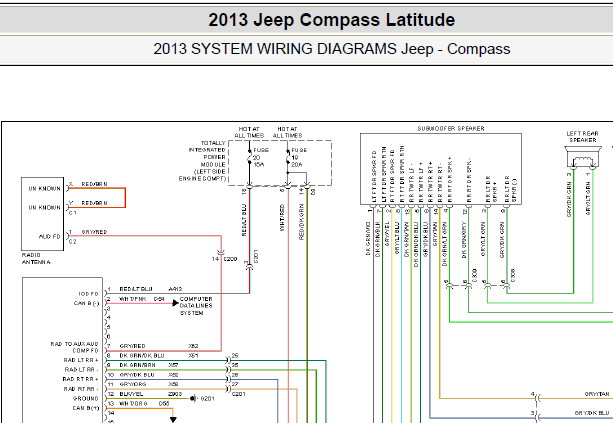Click the "C1" connector label on Radio Antenna
Image resolution: width=613 pixels, height=423 pixels.
coord(73,213)
